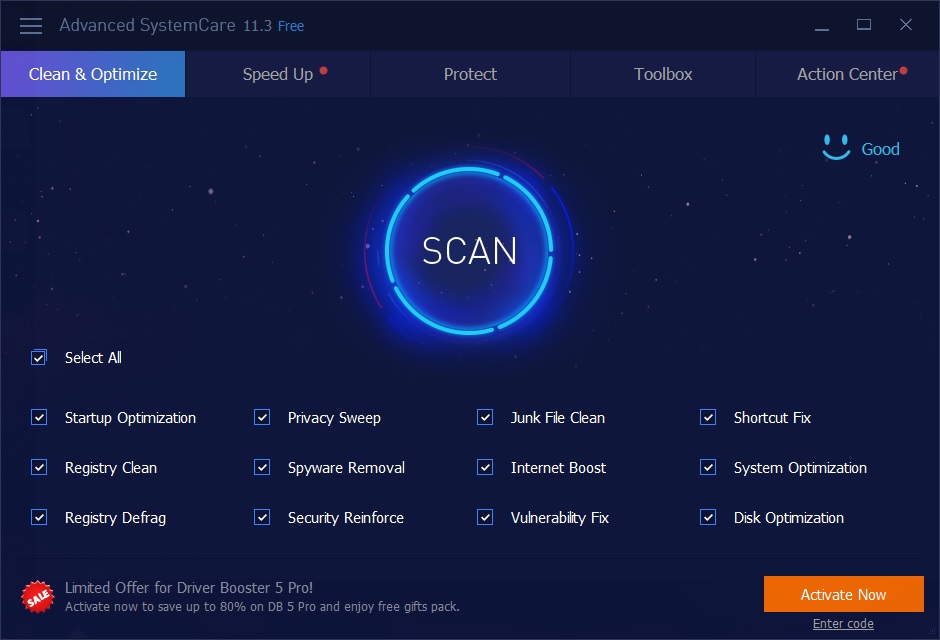940x640 pixels.
Task: Toggle Security Reinforce checkbox
Action: point(262,517)
